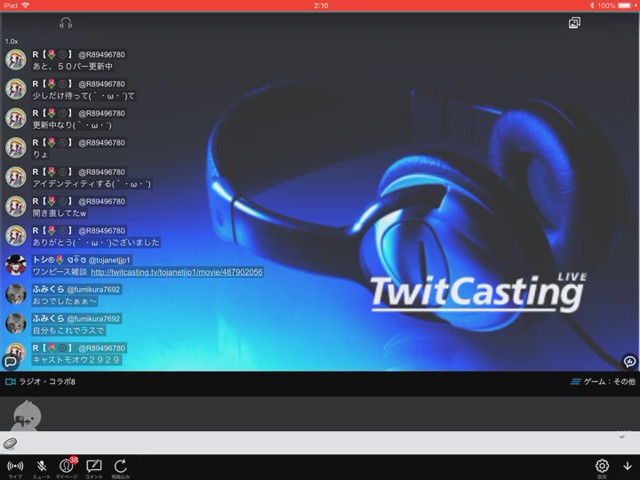Open avatar of comment りょ
This screenshot has width=640, height=480.
point(16,148)
